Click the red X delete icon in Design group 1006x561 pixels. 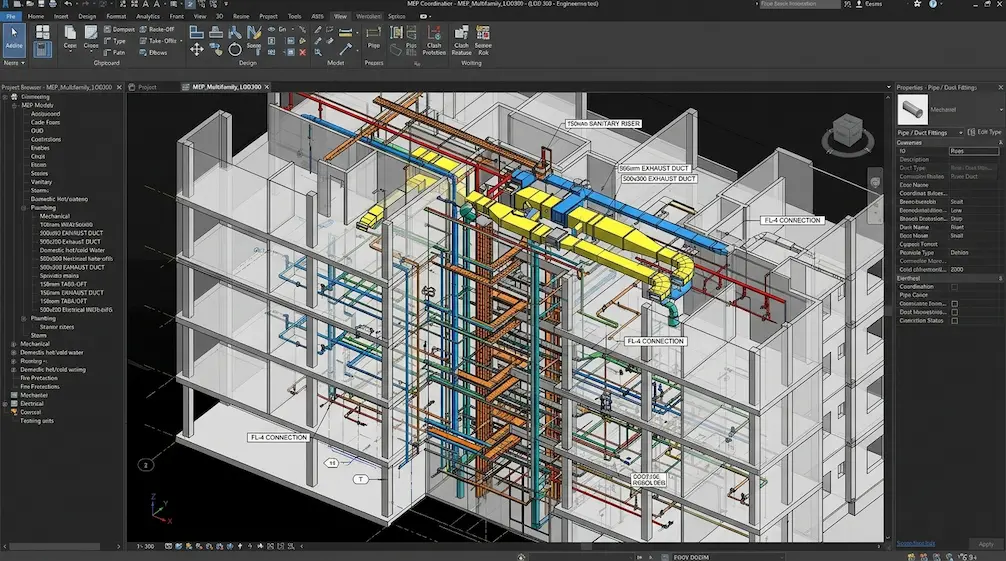(x=303, y=53)
